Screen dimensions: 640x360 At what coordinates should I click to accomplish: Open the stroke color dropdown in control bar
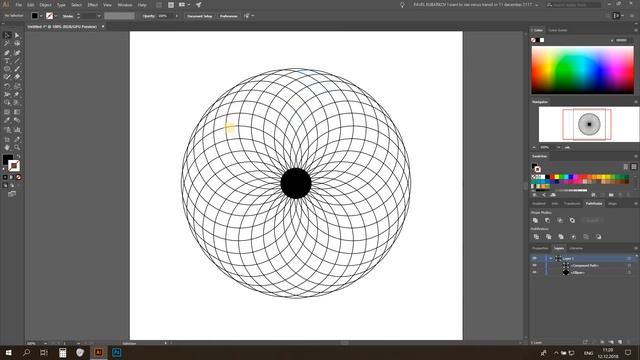click(x=56, y=16)
